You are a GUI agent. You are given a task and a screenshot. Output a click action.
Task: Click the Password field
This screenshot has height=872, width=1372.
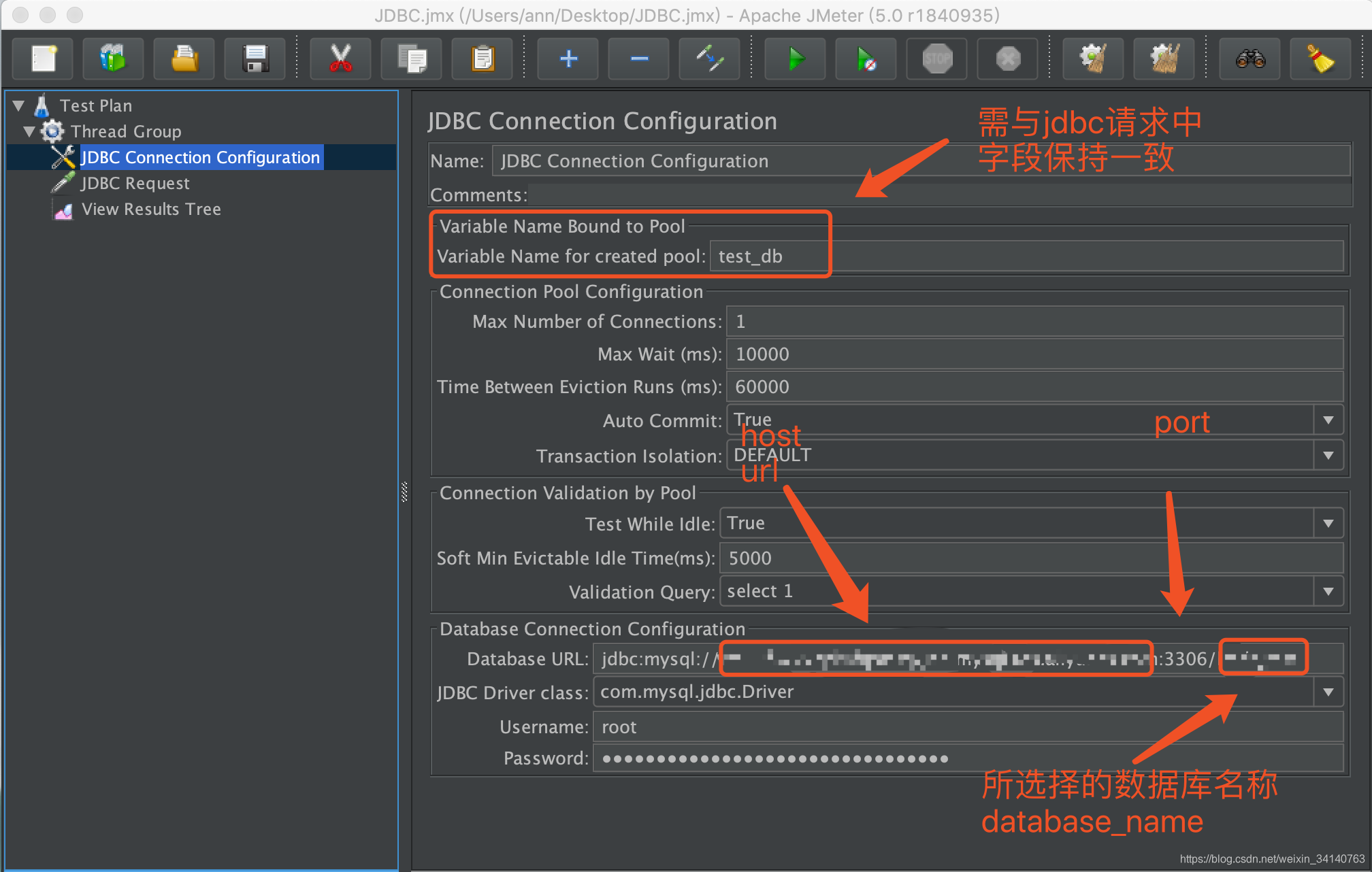pyautogui.click(x=968, y=758)
